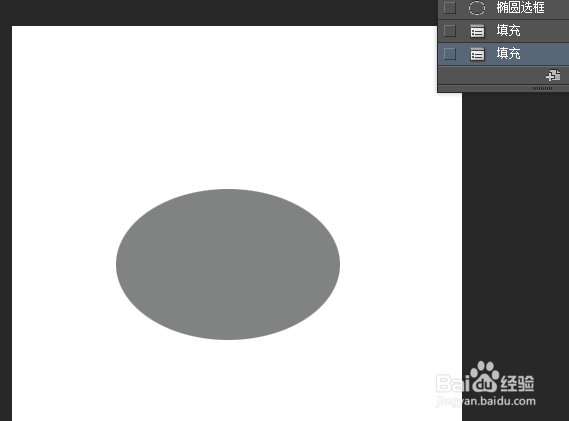The height and width of the screenshot is (421, 569).
Task: Tick source box of the unhighlighted 填充 step
Action: pos(450,31)
